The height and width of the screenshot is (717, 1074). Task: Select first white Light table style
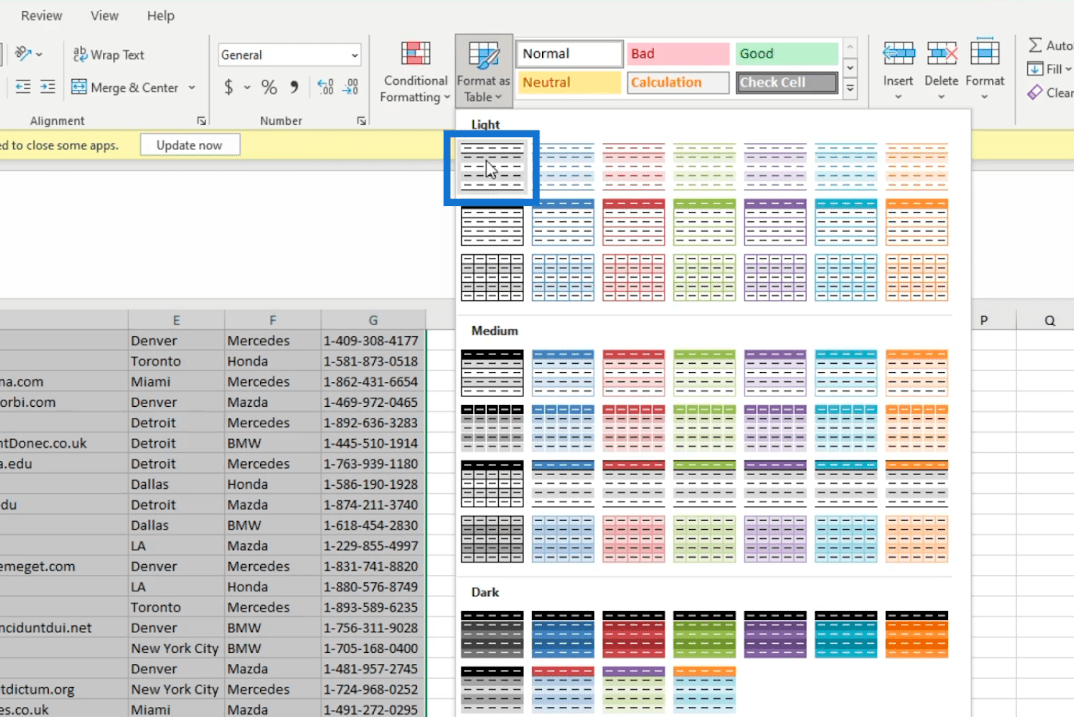tap(492, 167)
